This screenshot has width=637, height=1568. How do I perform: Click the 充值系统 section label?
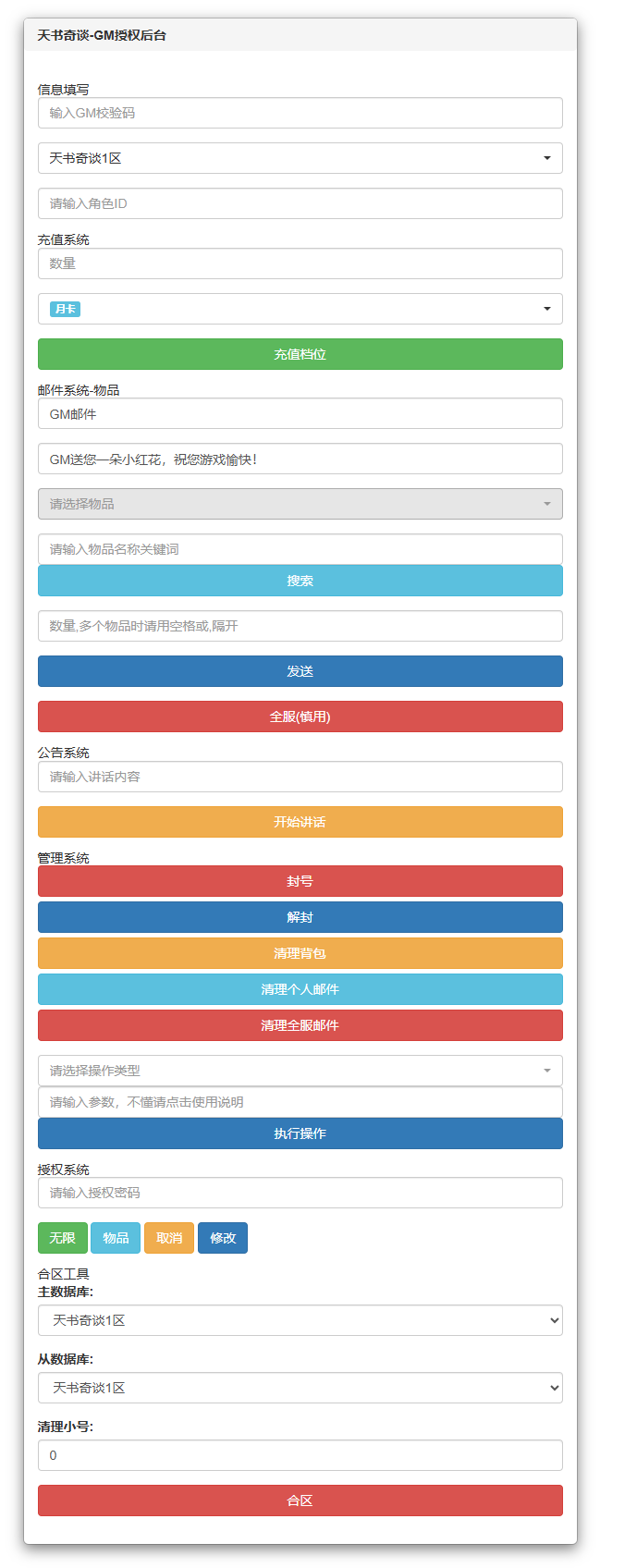click(x=64, y=239)
